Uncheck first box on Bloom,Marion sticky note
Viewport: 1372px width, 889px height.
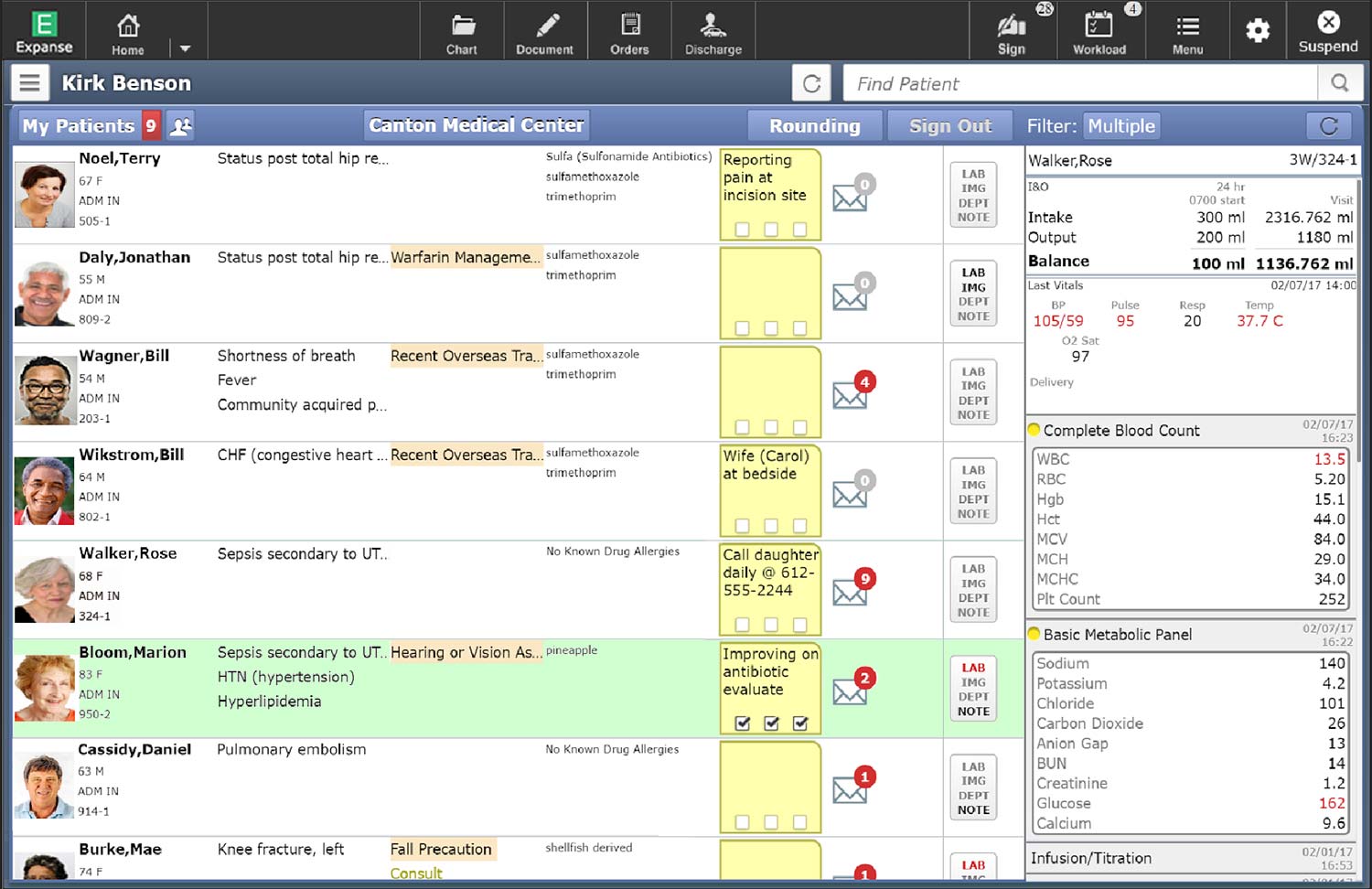click(x=743, y=723)
